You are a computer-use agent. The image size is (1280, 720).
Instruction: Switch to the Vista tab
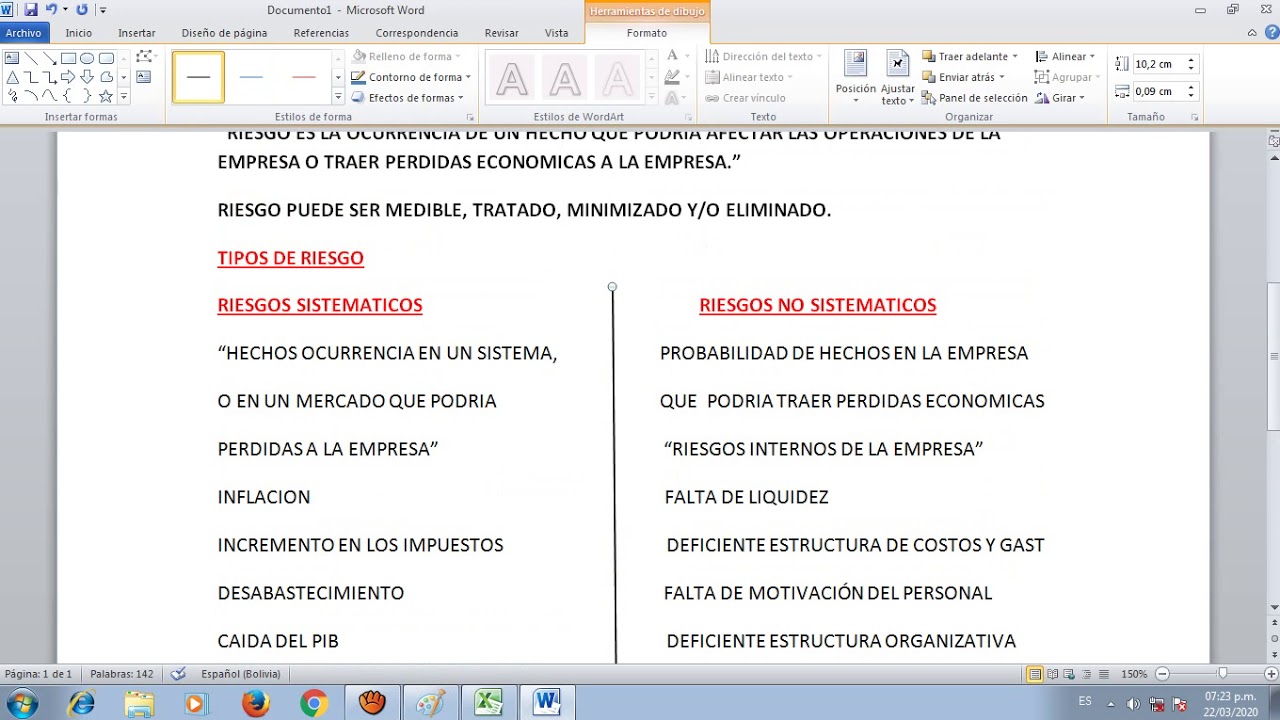[x=557, y=33]
